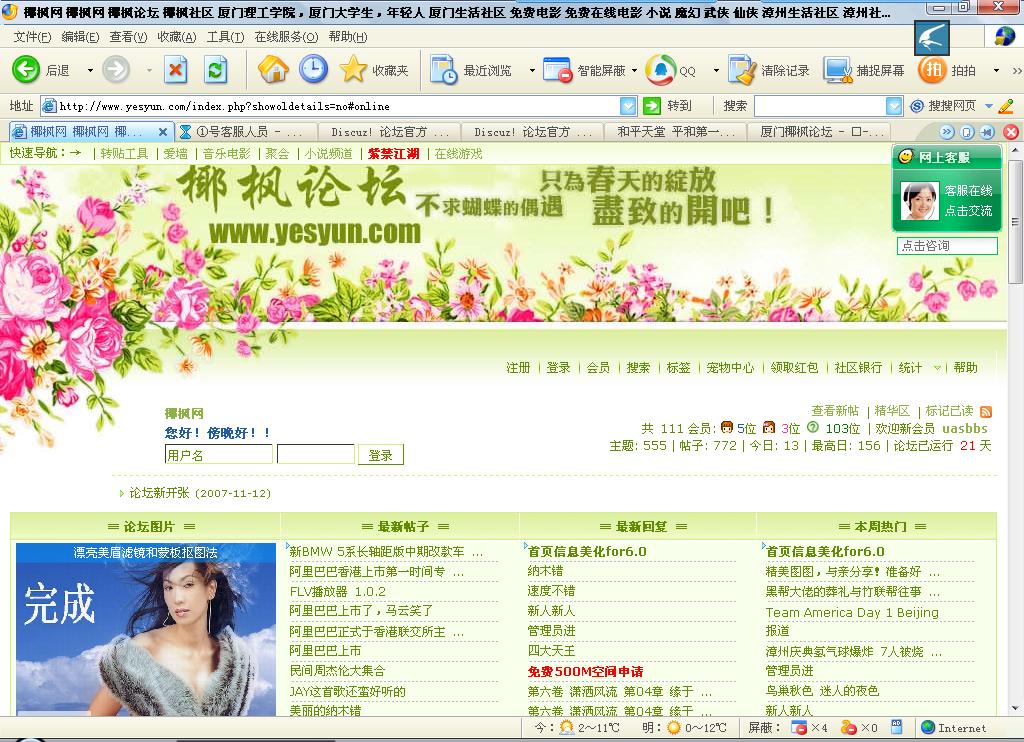Click the 查看新帖 link
1024x742 pixels.
[835, 411]
